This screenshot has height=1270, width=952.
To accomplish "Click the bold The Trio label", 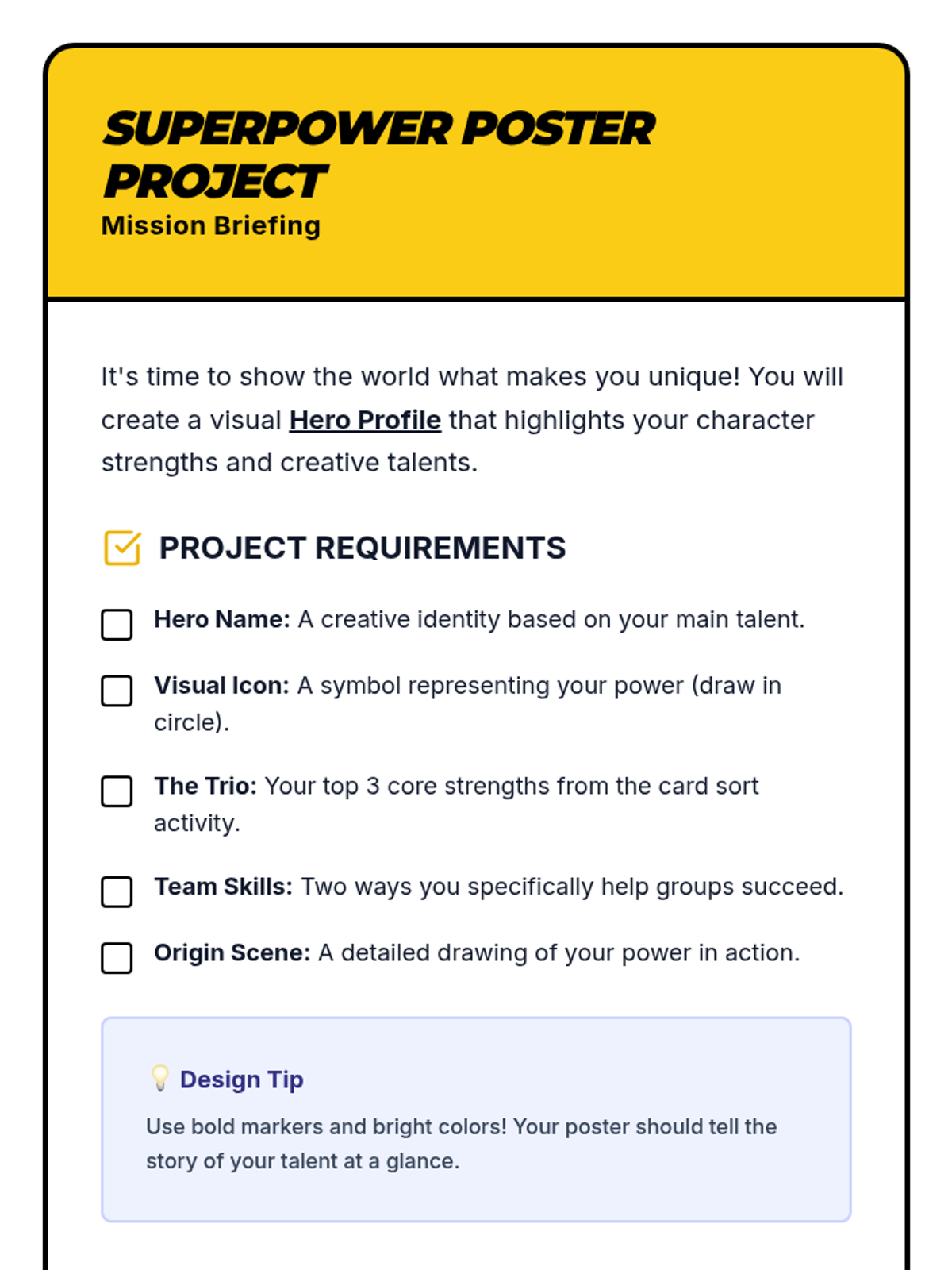I will (x=205, y=786).
